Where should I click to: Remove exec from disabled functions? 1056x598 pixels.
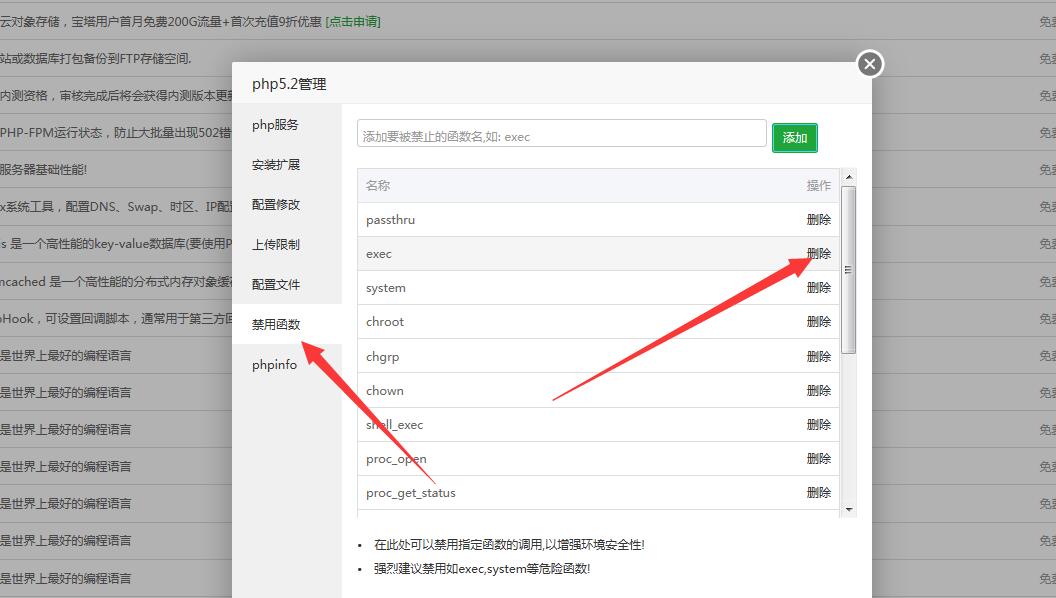tap(818, 254)
